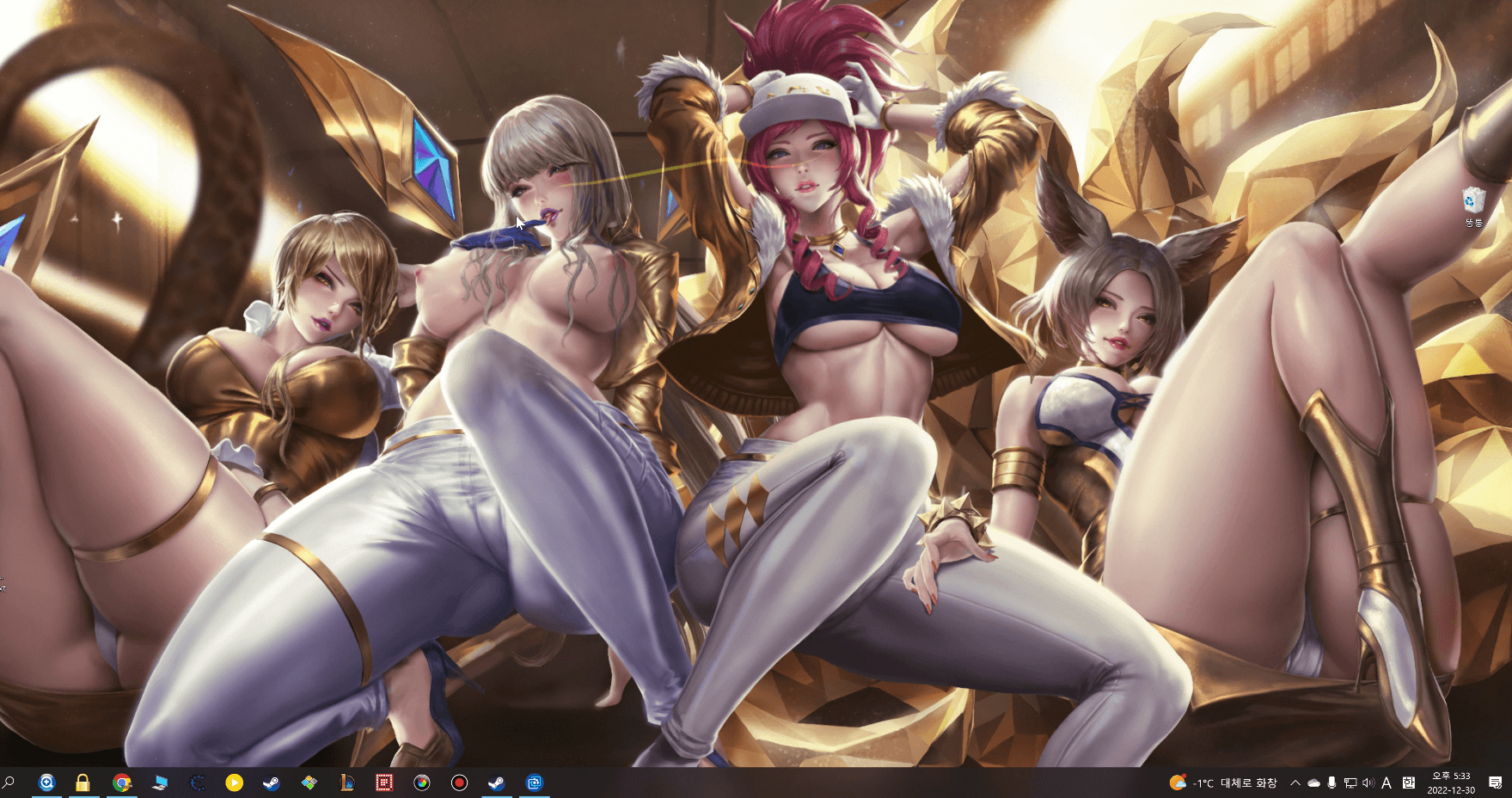Open the red dotted-square capture app
This screenshot has height=798, width=1512.
tap(384, 783)
